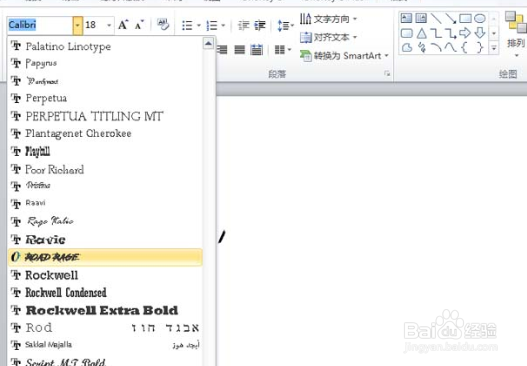Pick the Sakkal Majalla font entry

tap(105, 345)
